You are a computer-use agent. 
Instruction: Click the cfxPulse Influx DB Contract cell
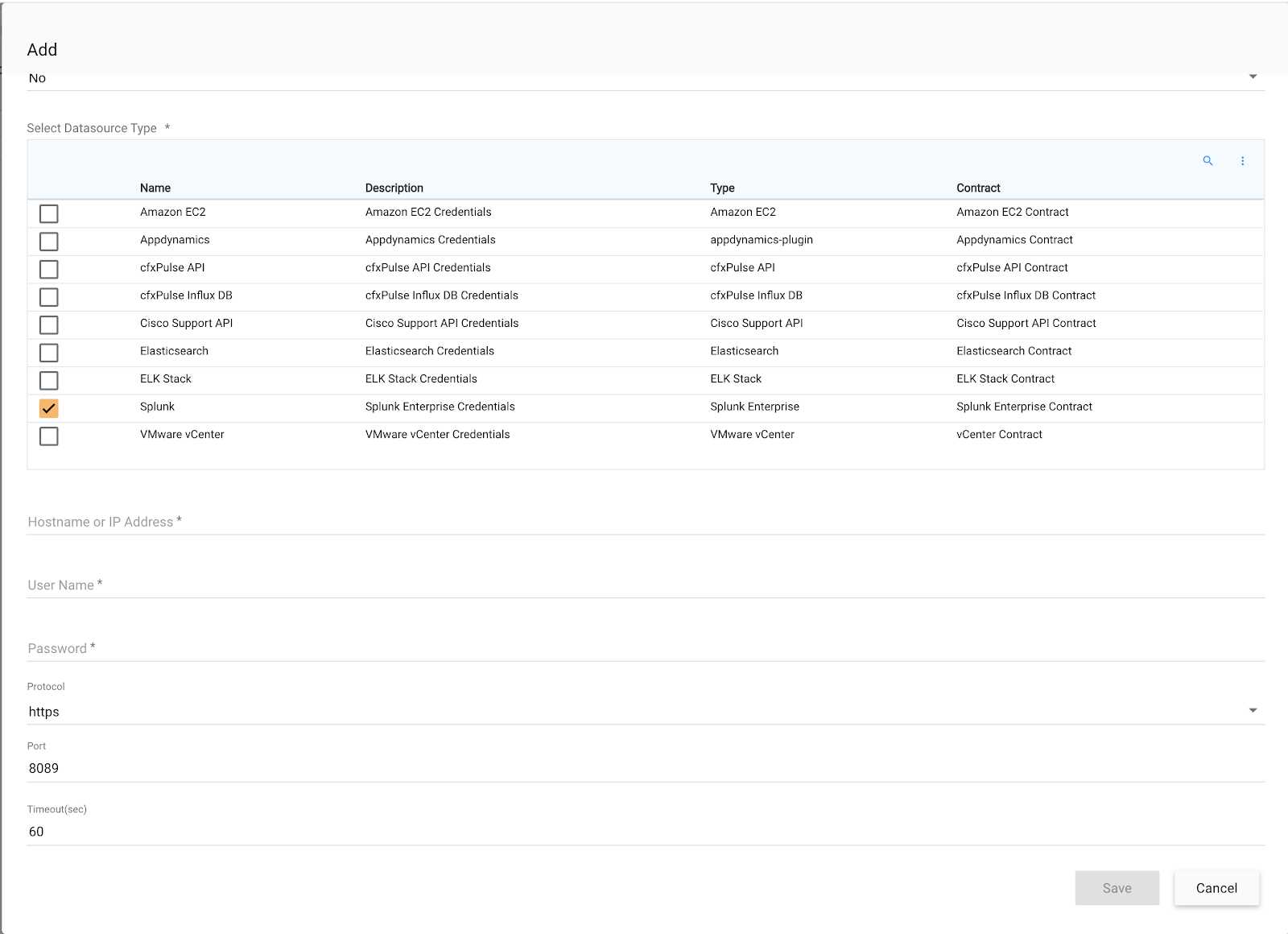[x=1026, y=295]
